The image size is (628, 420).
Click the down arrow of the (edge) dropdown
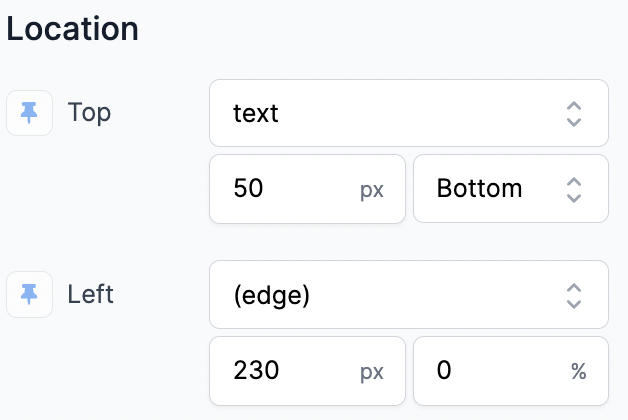click(574, 304)
